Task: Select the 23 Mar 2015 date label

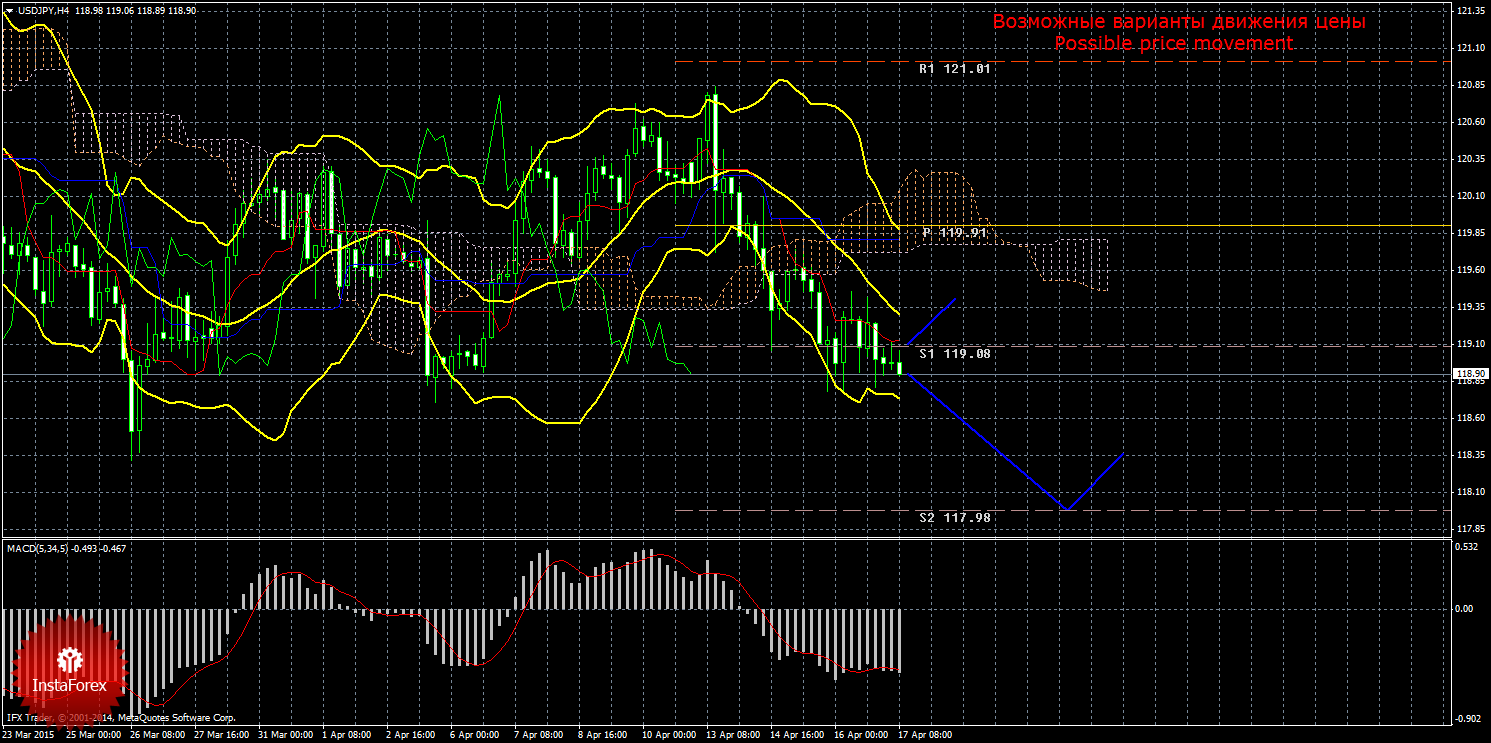Action: (30, 736)
